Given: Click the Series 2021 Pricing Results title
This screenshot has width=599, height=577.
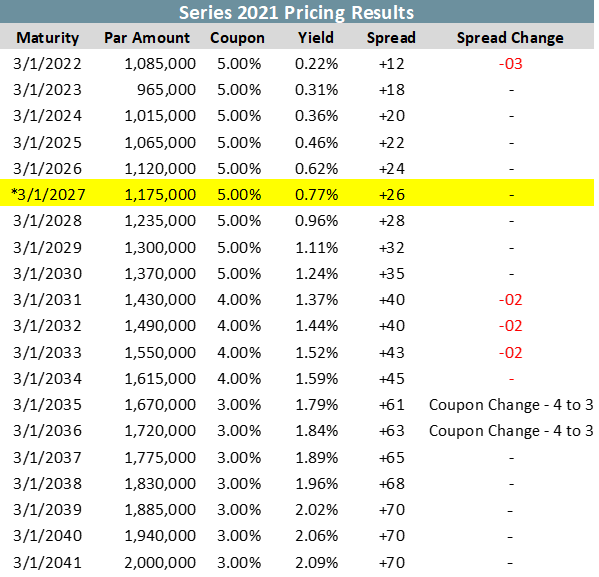Looking at the screenshot, I should [296, 13].
